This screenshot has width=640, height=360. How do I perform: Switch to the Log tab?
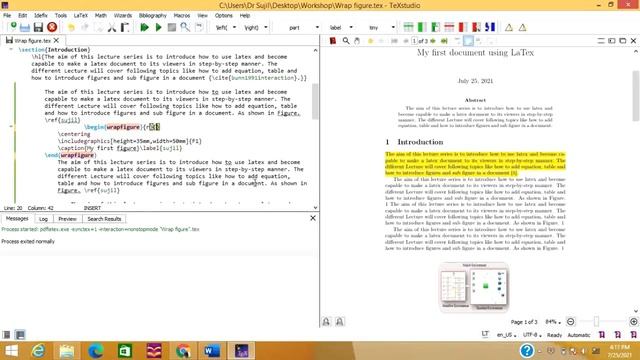[x=43, y=219]
